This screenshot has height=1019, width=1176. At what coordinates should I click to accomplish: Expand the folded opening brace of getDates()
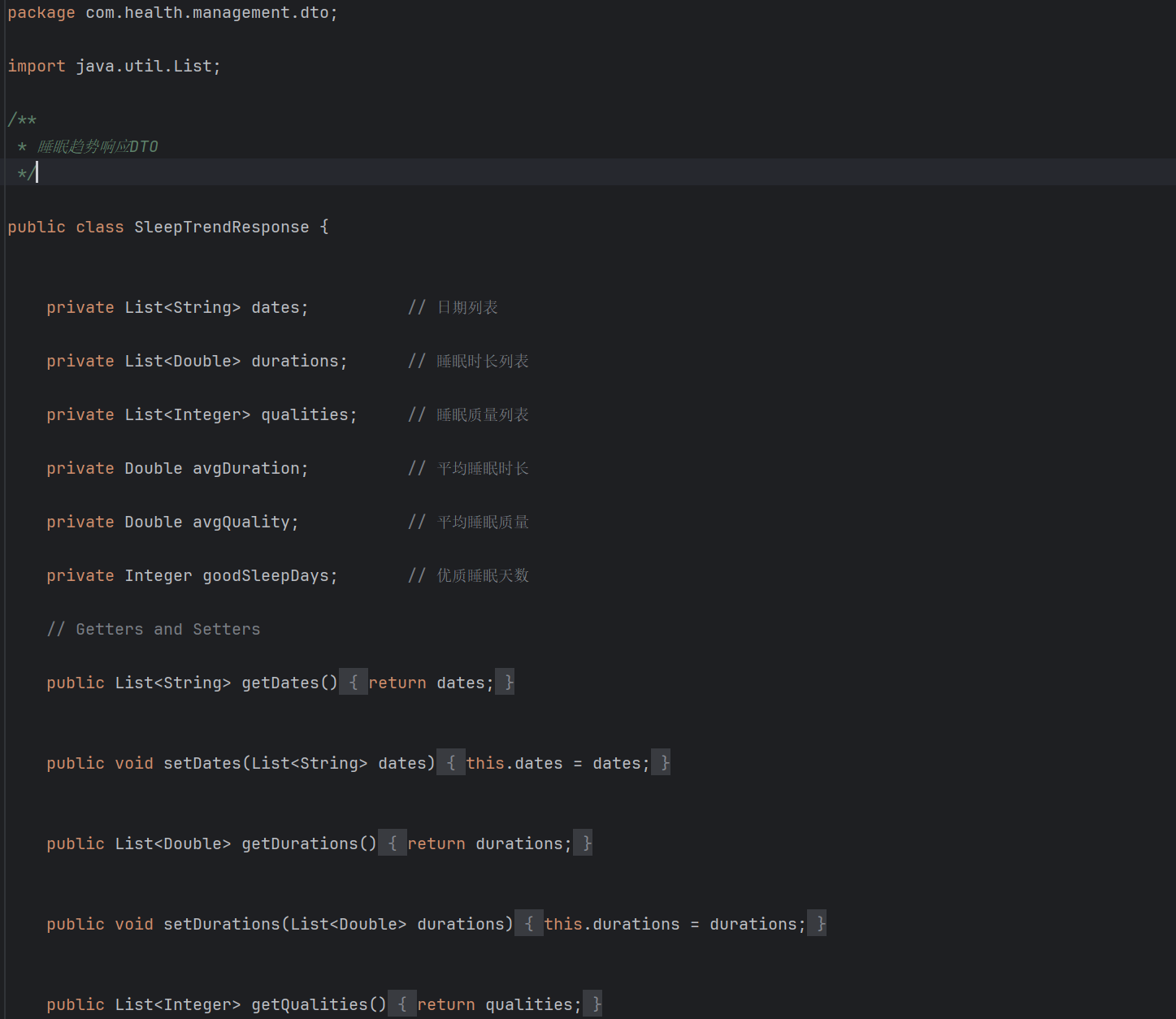(x=354, y=683)
